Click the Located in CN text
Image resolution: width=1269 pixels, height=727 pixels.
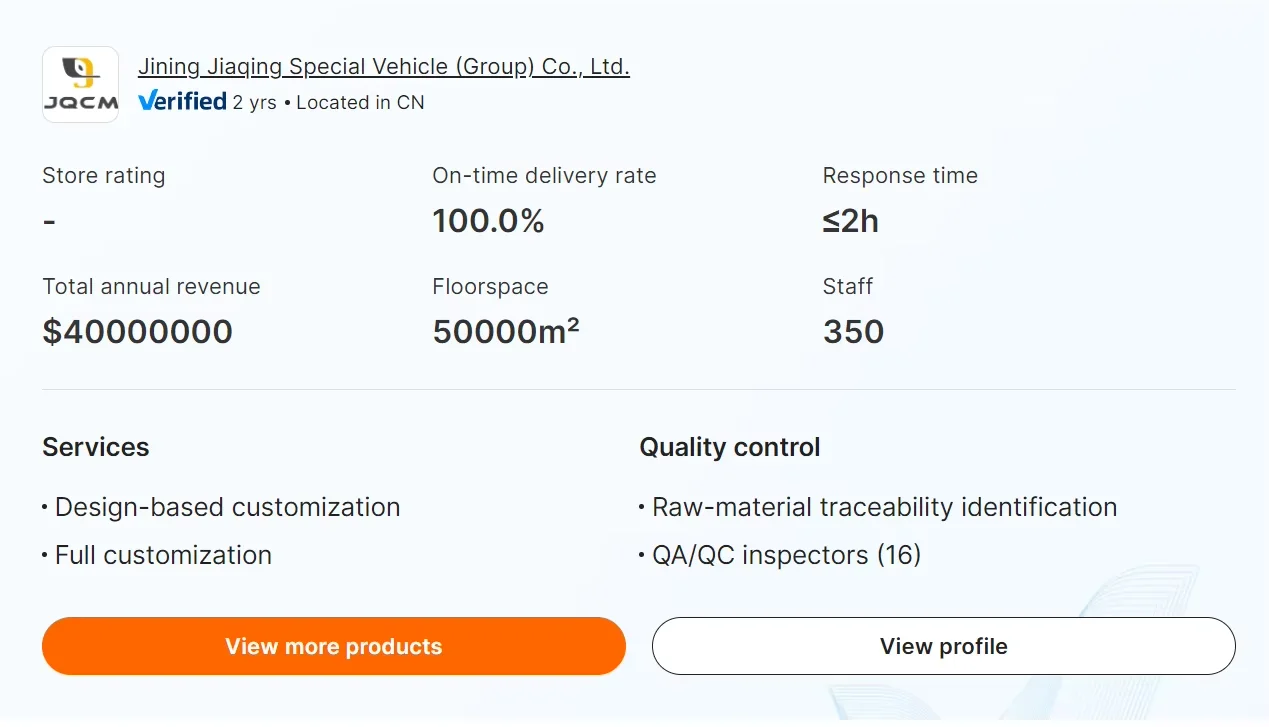pyautogui.click(x=360, y=102)
